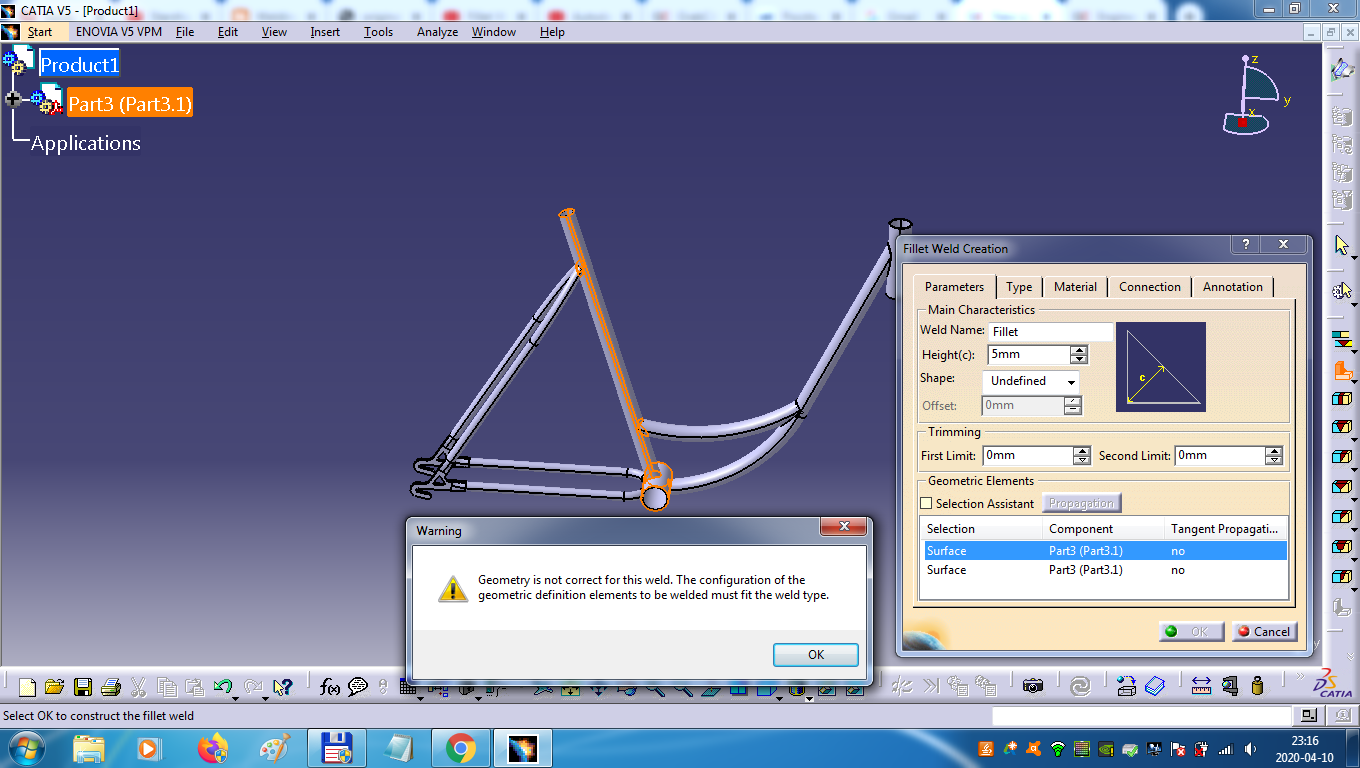Cancel the Fillet Weld Creation dialog
The height and width of the screenshot is (768, 1360).
tap(1264, 631)
